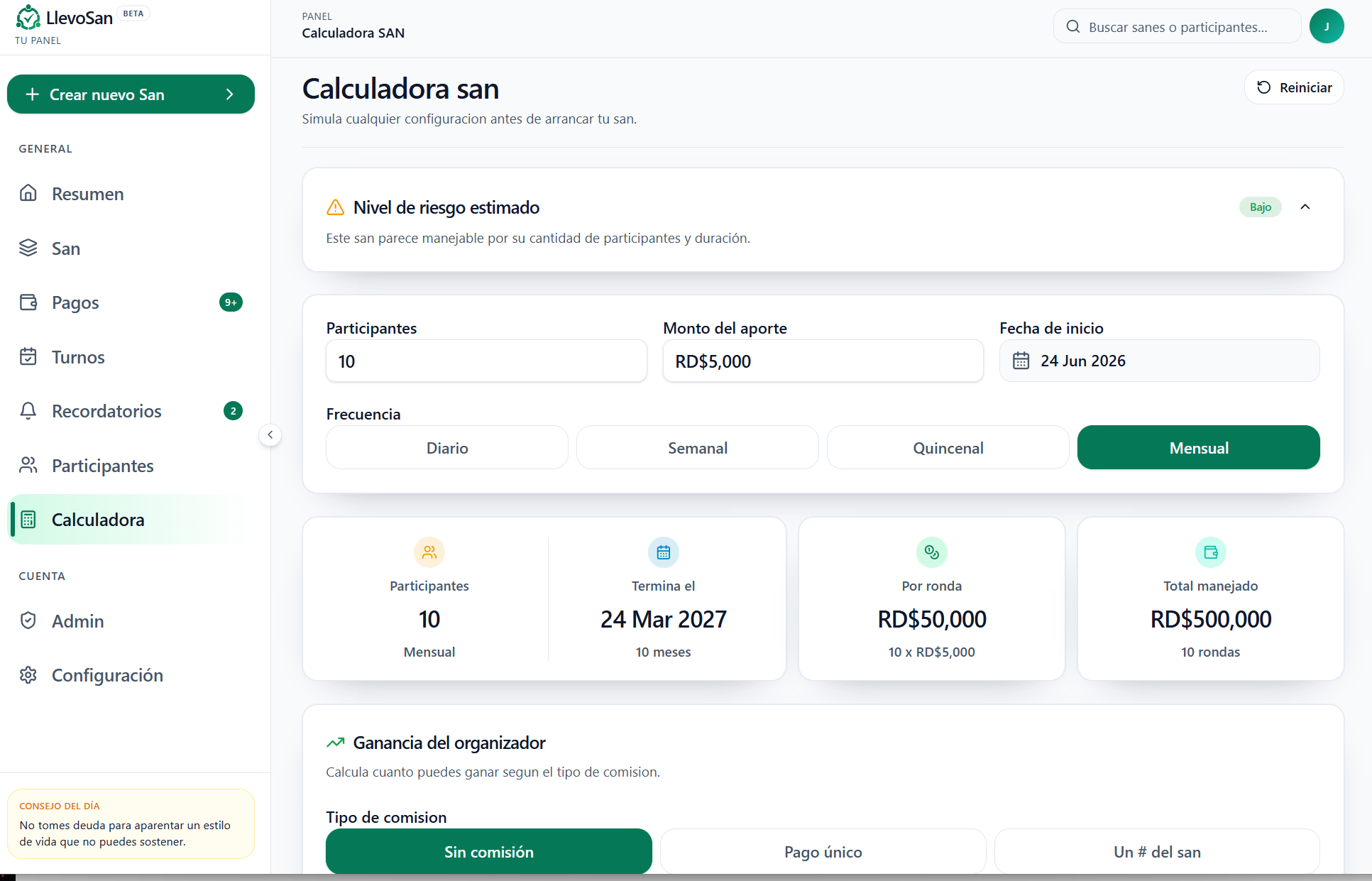Viewport: 1372px width, 881px height.
Task: Click the LlevoSan brand name
Action: coord(79,18)
